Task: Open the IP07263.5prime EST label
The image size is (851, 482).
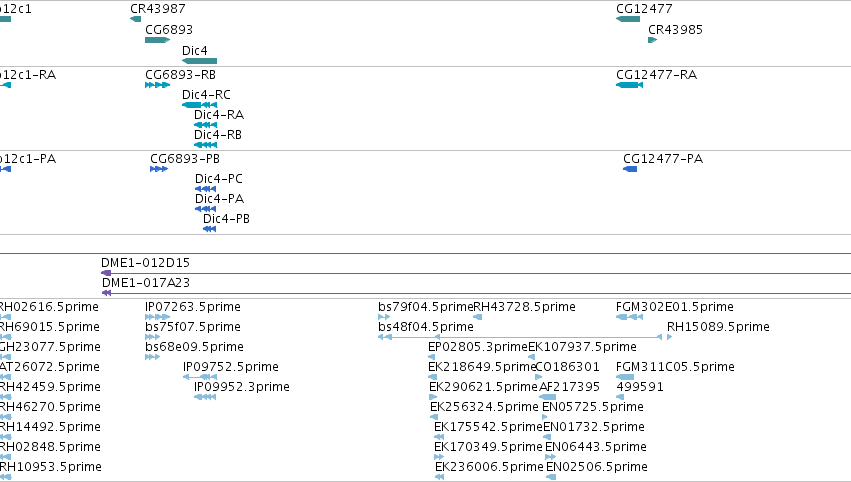Action: pyautogui.click(x=193, y=307)
